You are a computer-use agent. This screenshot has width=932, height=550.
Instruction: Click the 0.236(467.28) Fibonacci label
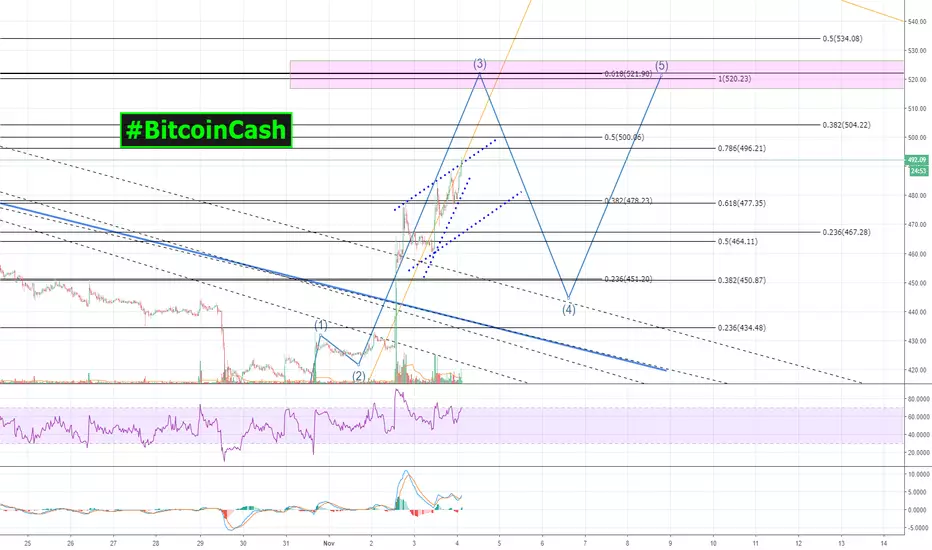coord(846,232)
